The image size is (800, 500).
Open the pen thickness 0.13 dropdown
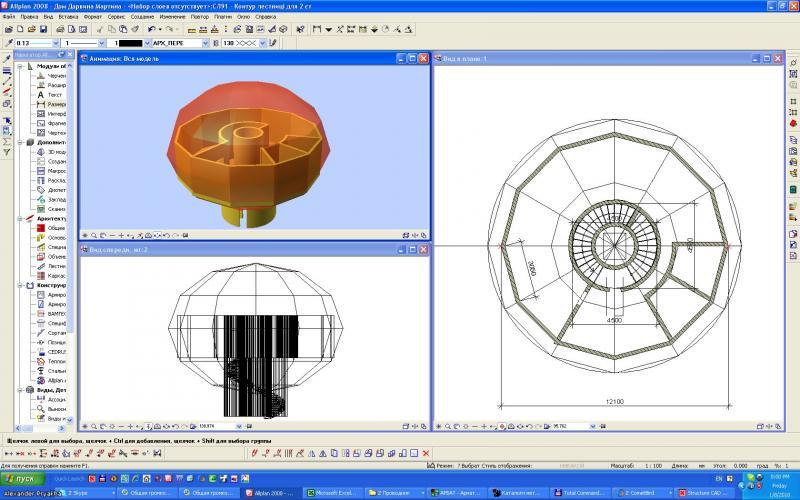click(x=55, y=44)
